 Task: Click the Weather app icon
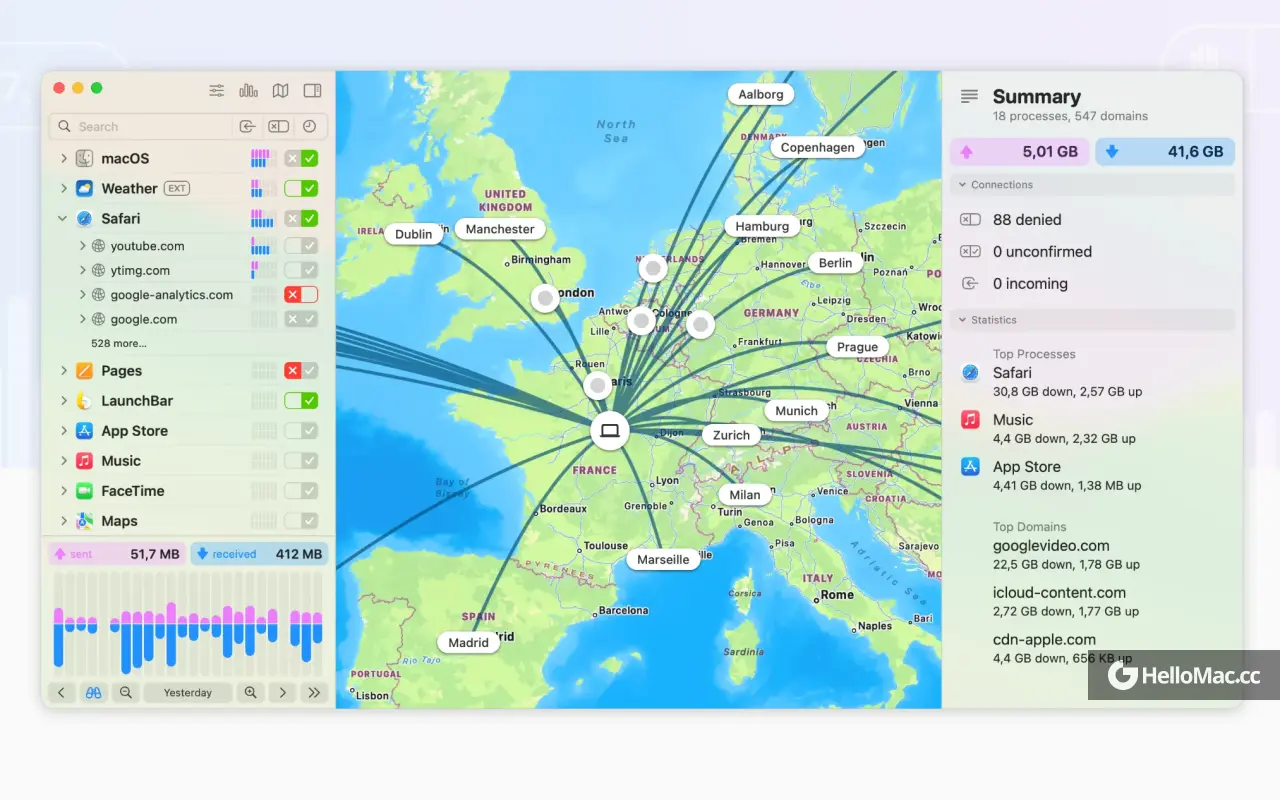[x=84, y=188]
